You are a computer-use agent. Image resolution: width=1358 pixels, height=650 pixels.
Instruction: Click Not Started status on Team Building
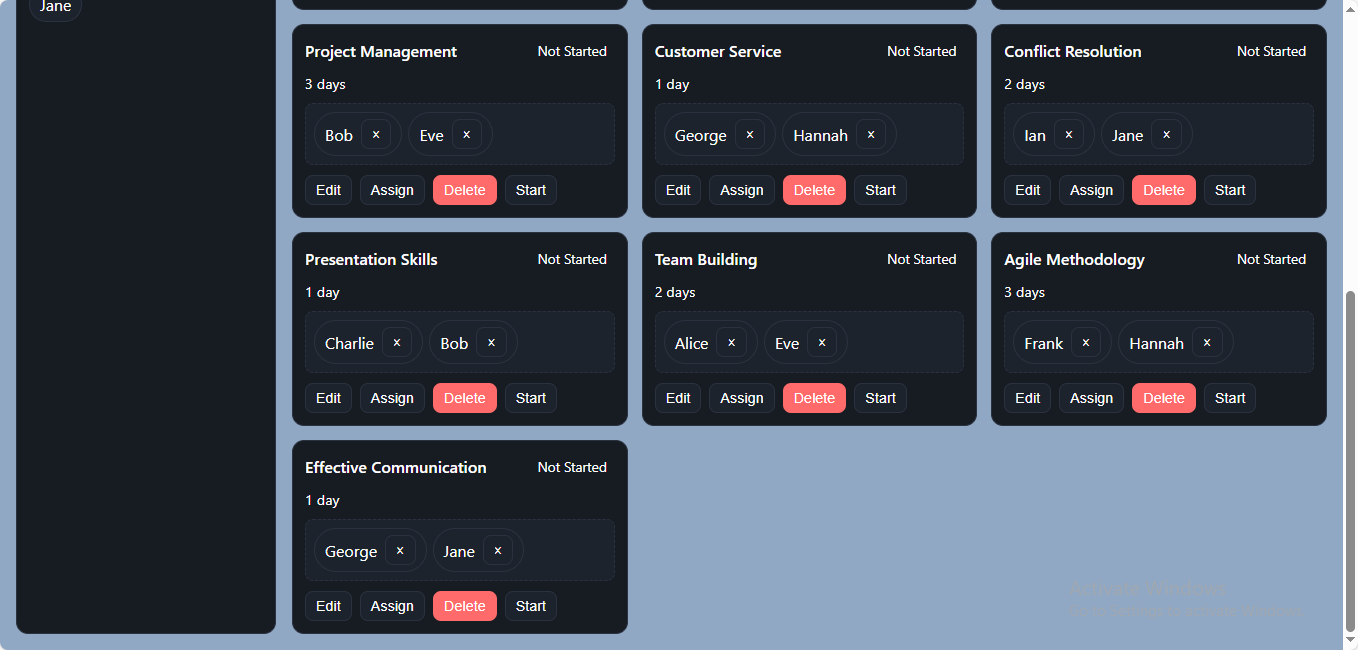click(x=922, y=259)
